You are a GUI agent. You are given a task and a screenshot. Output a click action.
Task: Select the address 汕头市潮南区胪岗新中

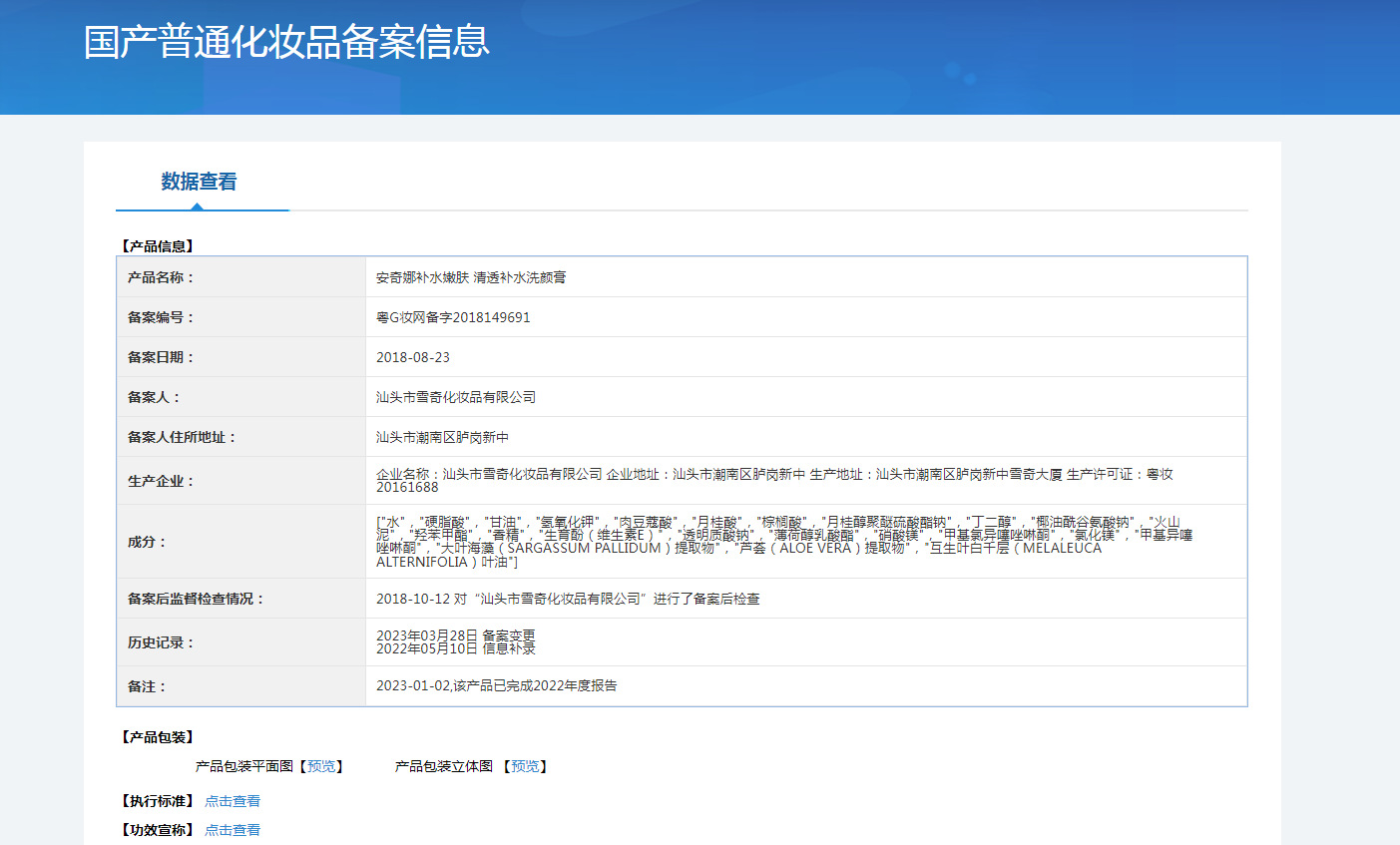coord(442,437)
